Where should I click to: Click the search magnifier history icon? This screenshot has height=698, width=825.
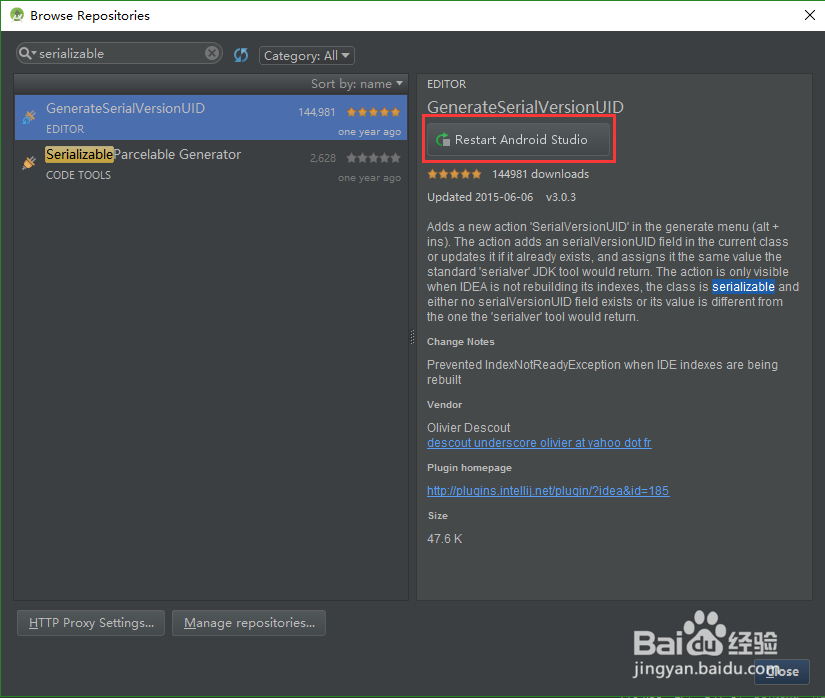coord(27,53)
